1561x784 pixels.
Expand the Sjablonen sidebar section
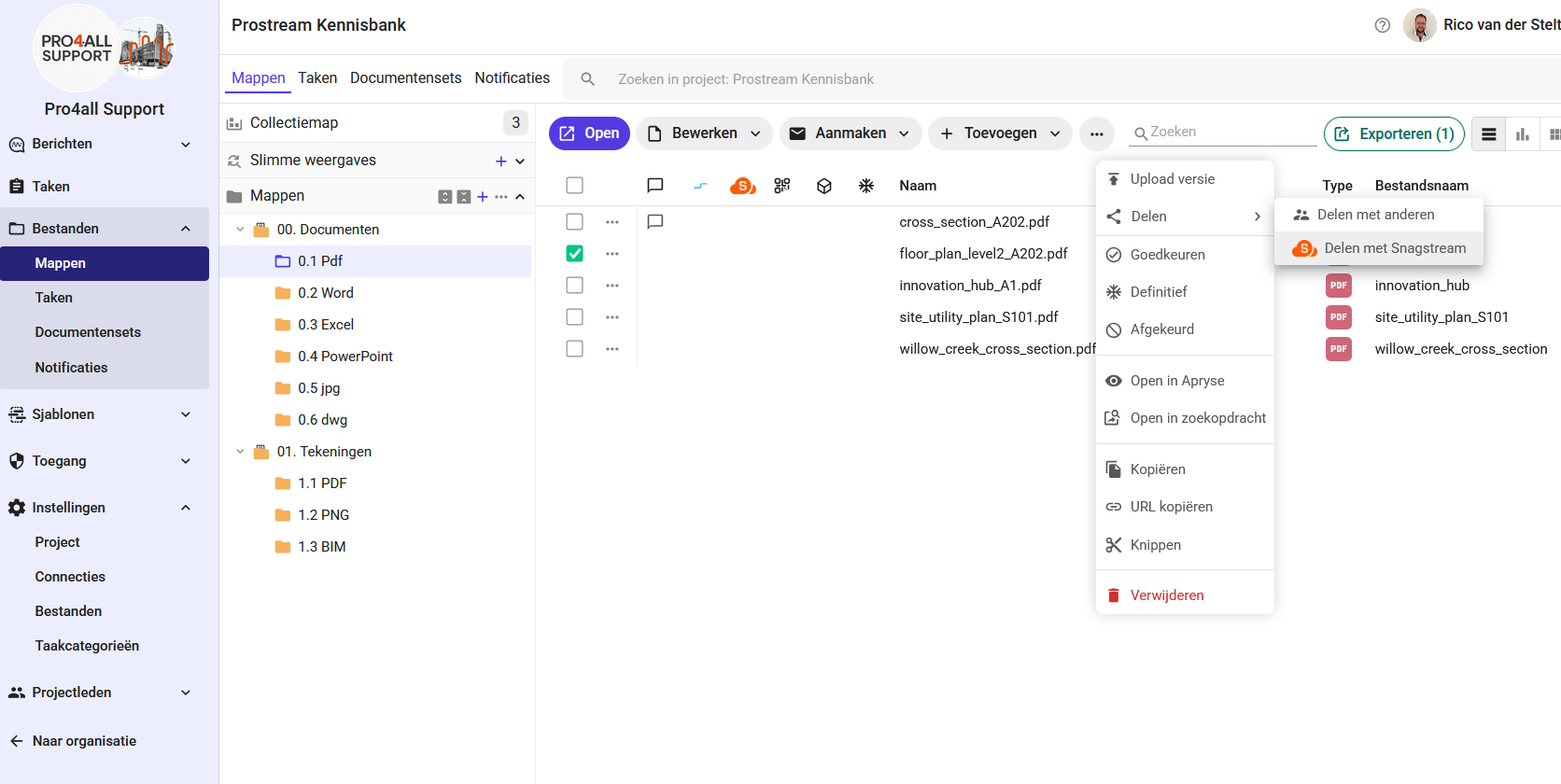[x=186, y=414]
